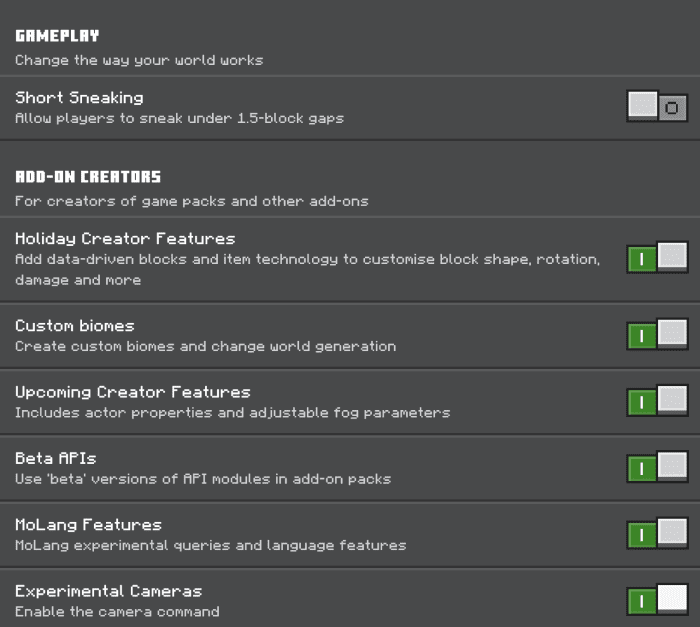Click the Short Sneaking option title
This screenshot has height=627, width=700.
(x=79, y=98)
